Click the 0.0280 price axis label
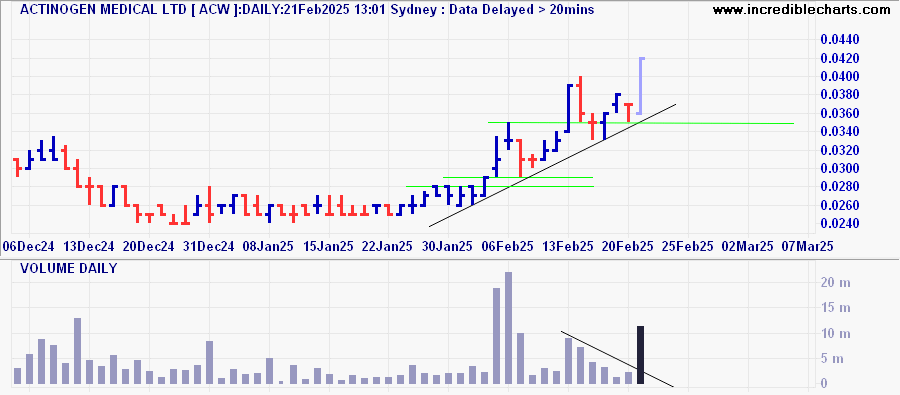 coord(840,187)
